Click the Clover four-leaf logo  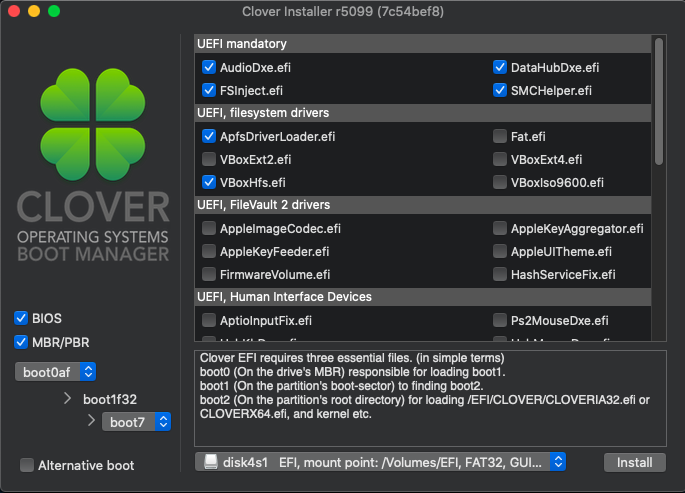93,124
